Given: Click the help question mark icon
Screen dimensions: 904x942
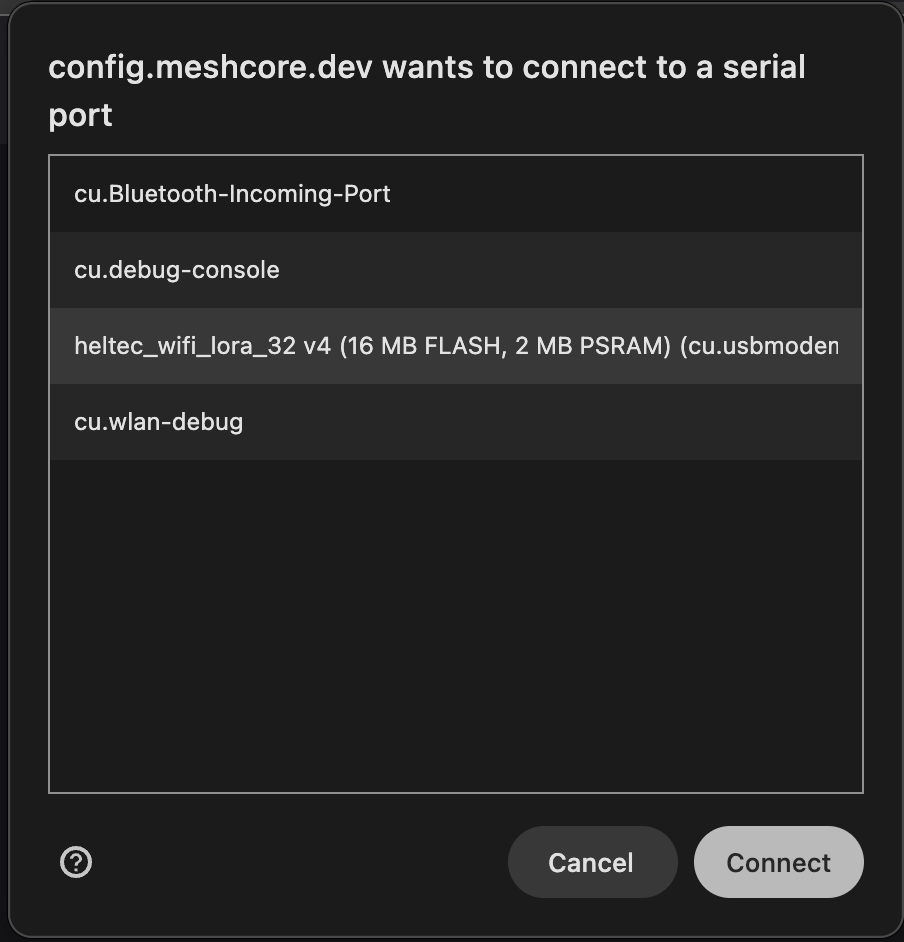Looking at the screenshot, I should [x=76, y=862].
